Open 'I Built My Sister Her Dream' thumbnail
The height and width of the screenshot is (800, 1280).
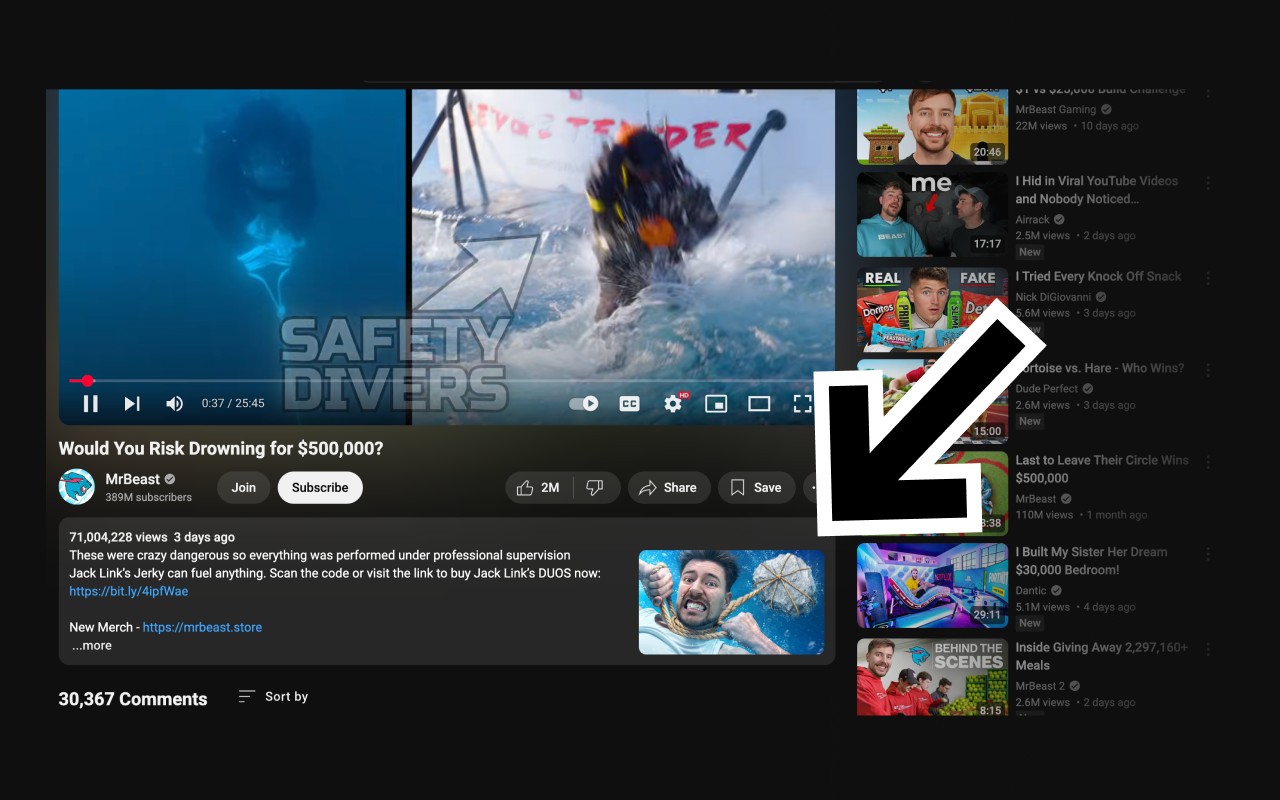click(x=932, y=586)
